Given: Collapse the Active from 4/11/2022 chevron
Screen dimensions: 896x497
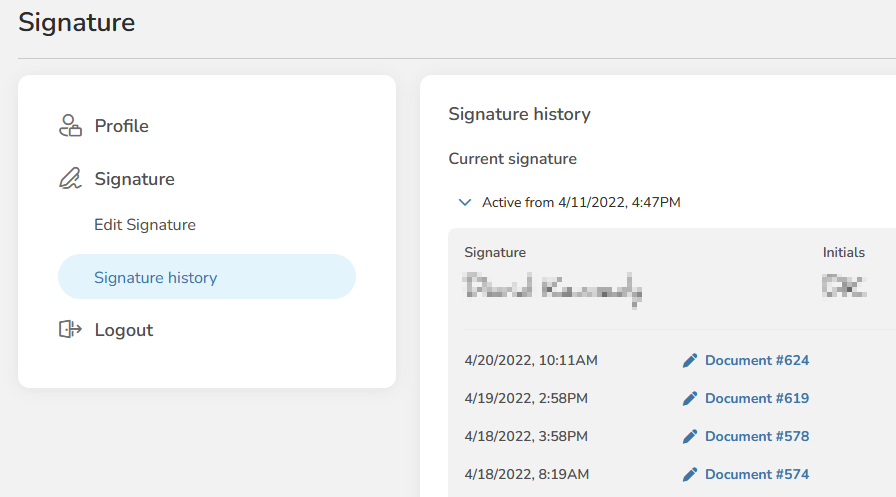Looking at the screenshot, I should pos(464,202).
